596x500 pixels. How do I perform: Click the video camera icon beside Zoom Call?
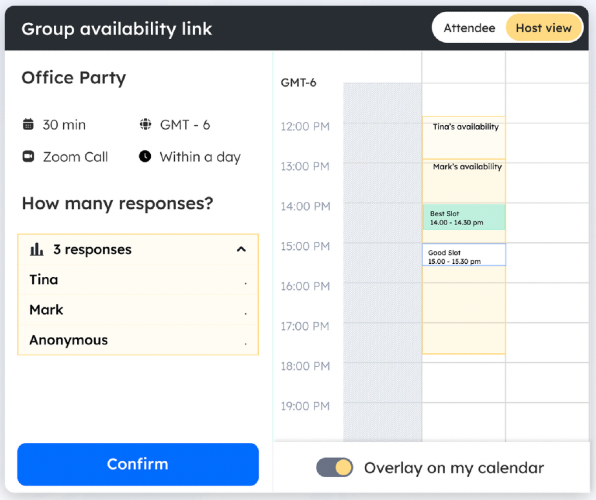29,156
